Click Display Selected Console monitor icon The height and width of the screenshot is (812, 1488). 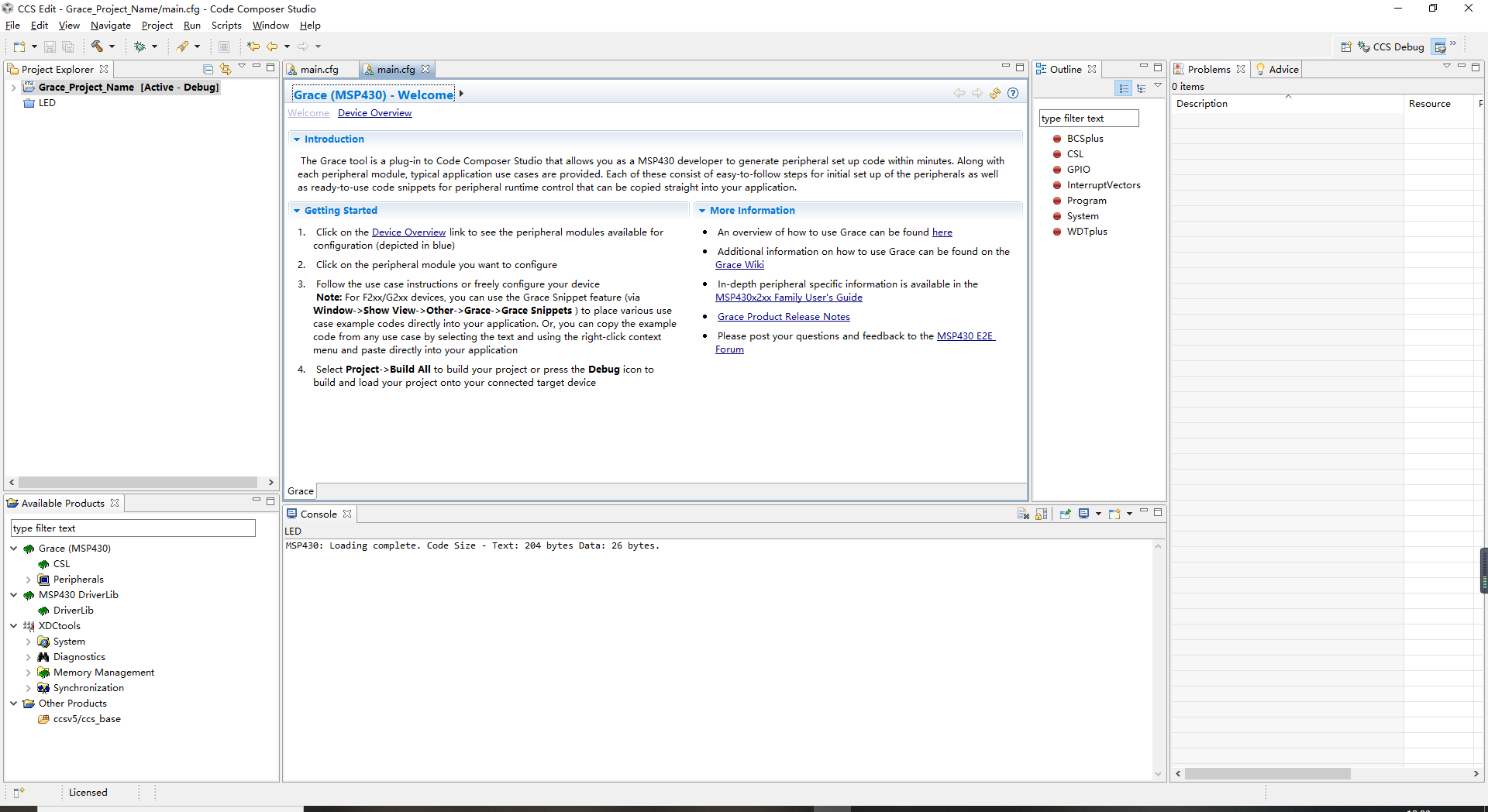1084,514
